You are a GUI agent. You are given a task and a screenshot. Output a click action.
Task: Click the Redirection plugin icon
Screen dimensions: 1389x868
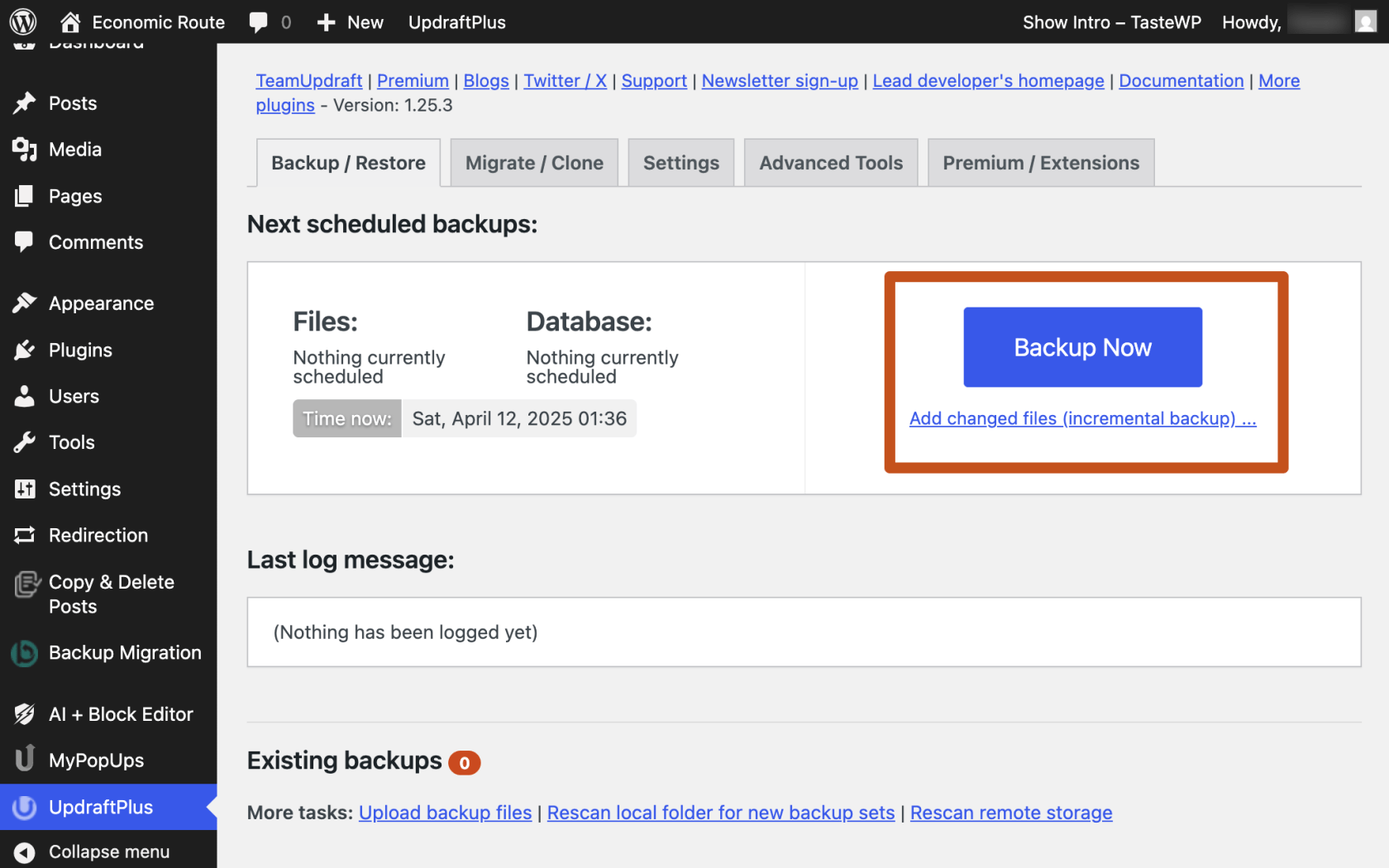pos(26,535)
